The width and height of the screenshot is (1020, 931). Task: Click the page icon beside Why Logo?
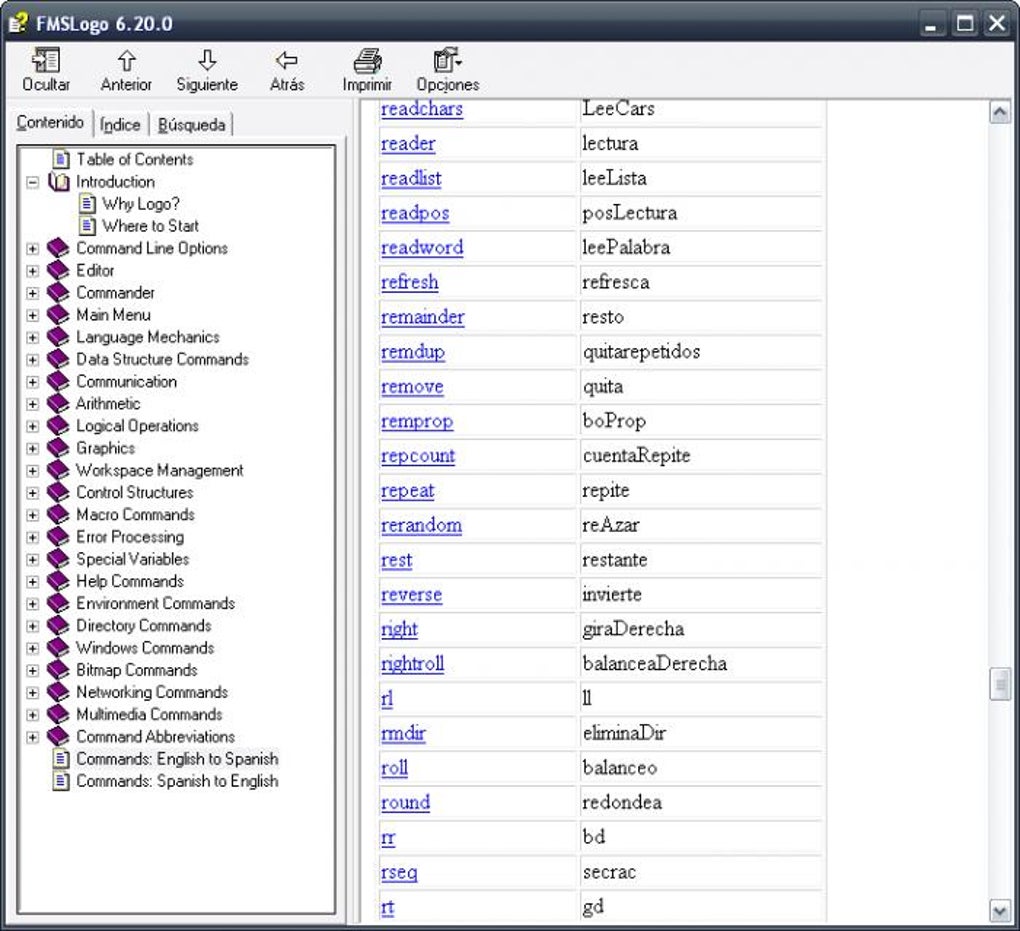point(87,204)
